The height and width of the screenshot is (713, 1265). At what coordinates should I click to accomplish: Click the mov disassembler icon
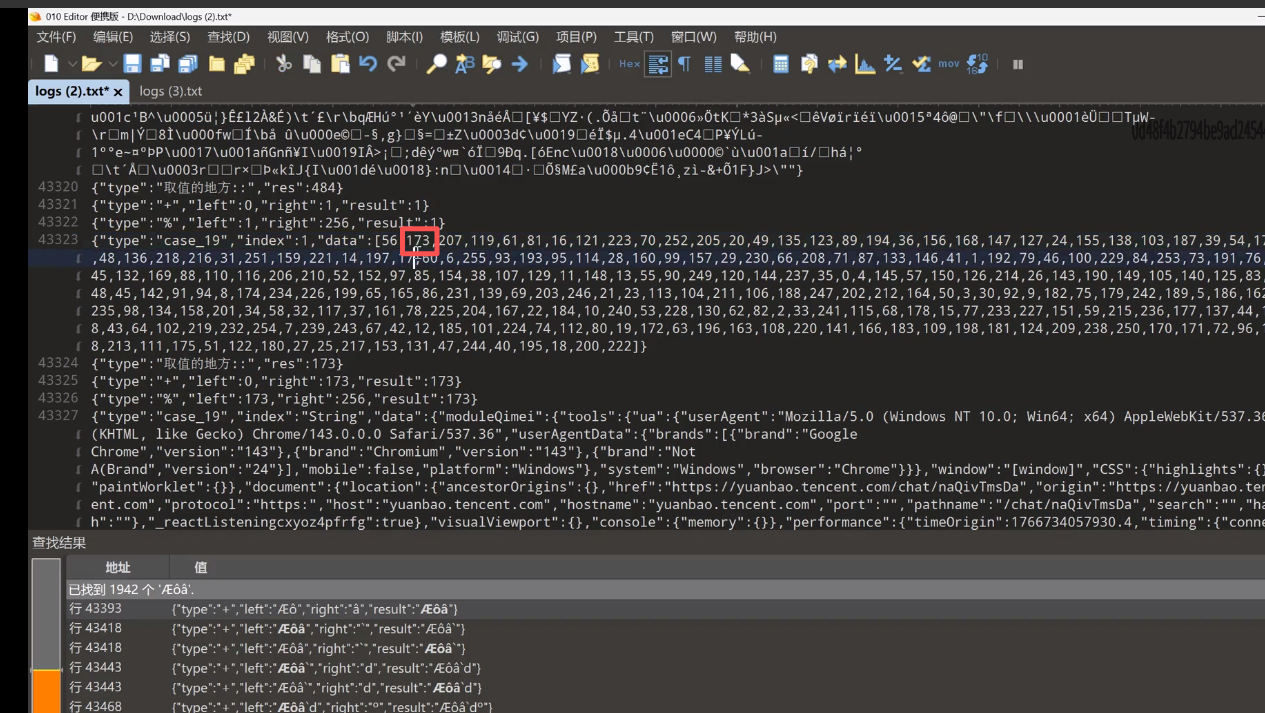coord(949,64)
